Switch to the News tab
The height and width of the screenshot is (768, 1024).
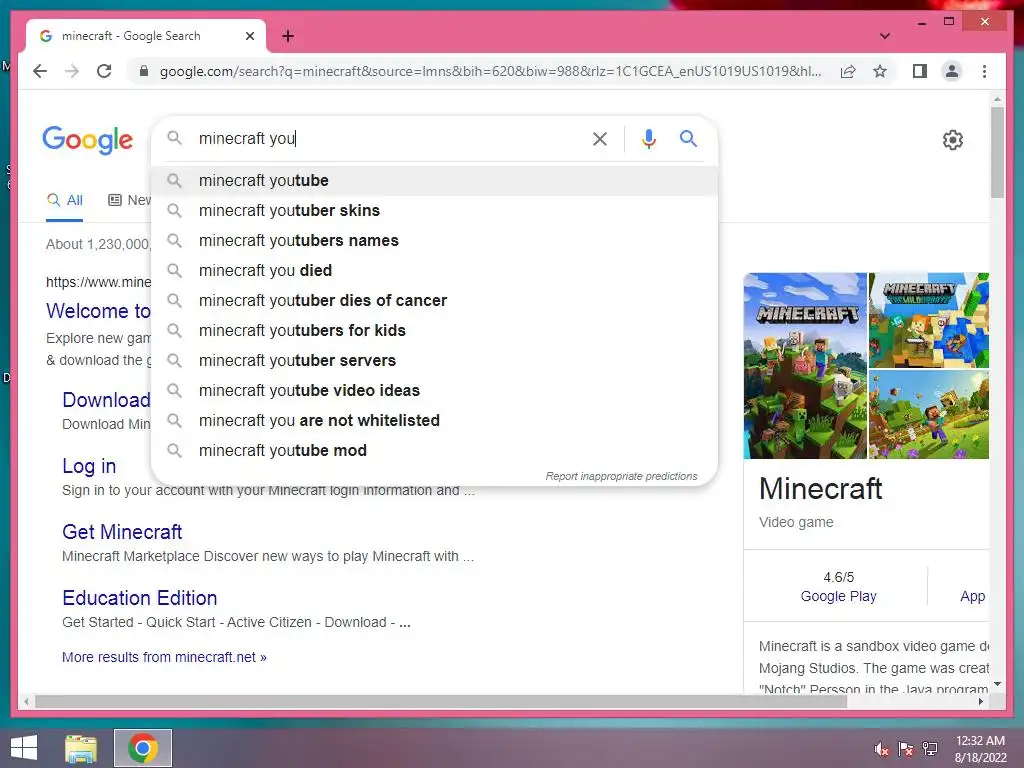pyautogui.click(x=129, y=200)
